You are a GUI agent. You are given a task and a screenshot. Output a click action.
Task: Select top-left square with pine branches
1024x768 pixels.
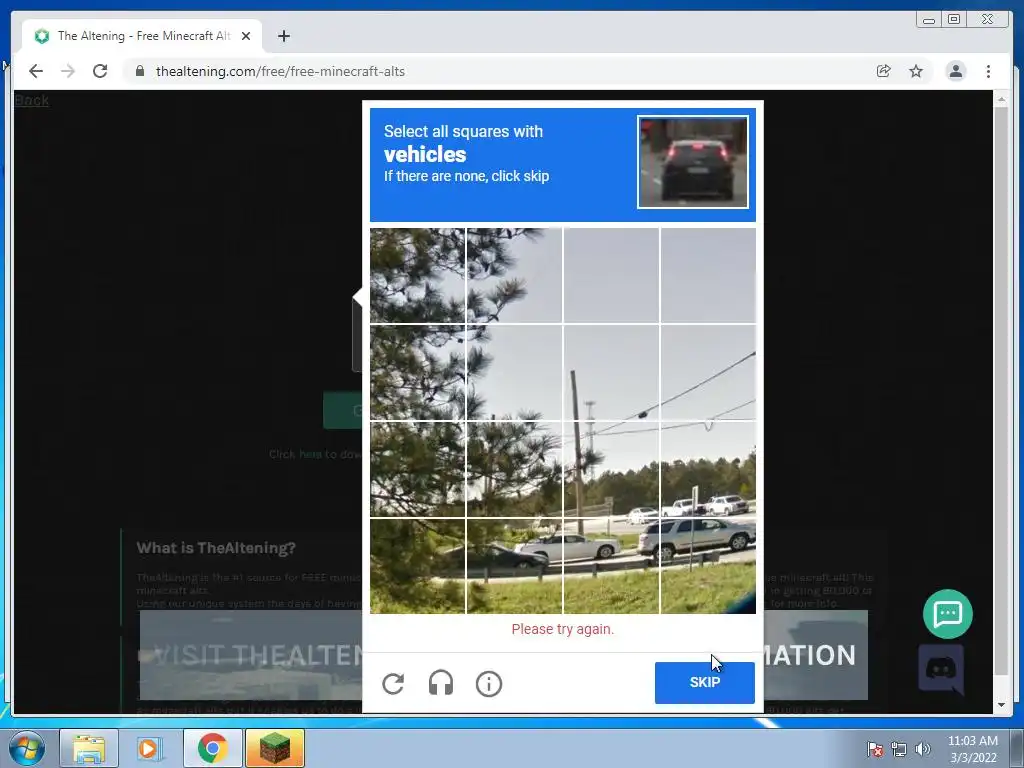coord(417,276)
